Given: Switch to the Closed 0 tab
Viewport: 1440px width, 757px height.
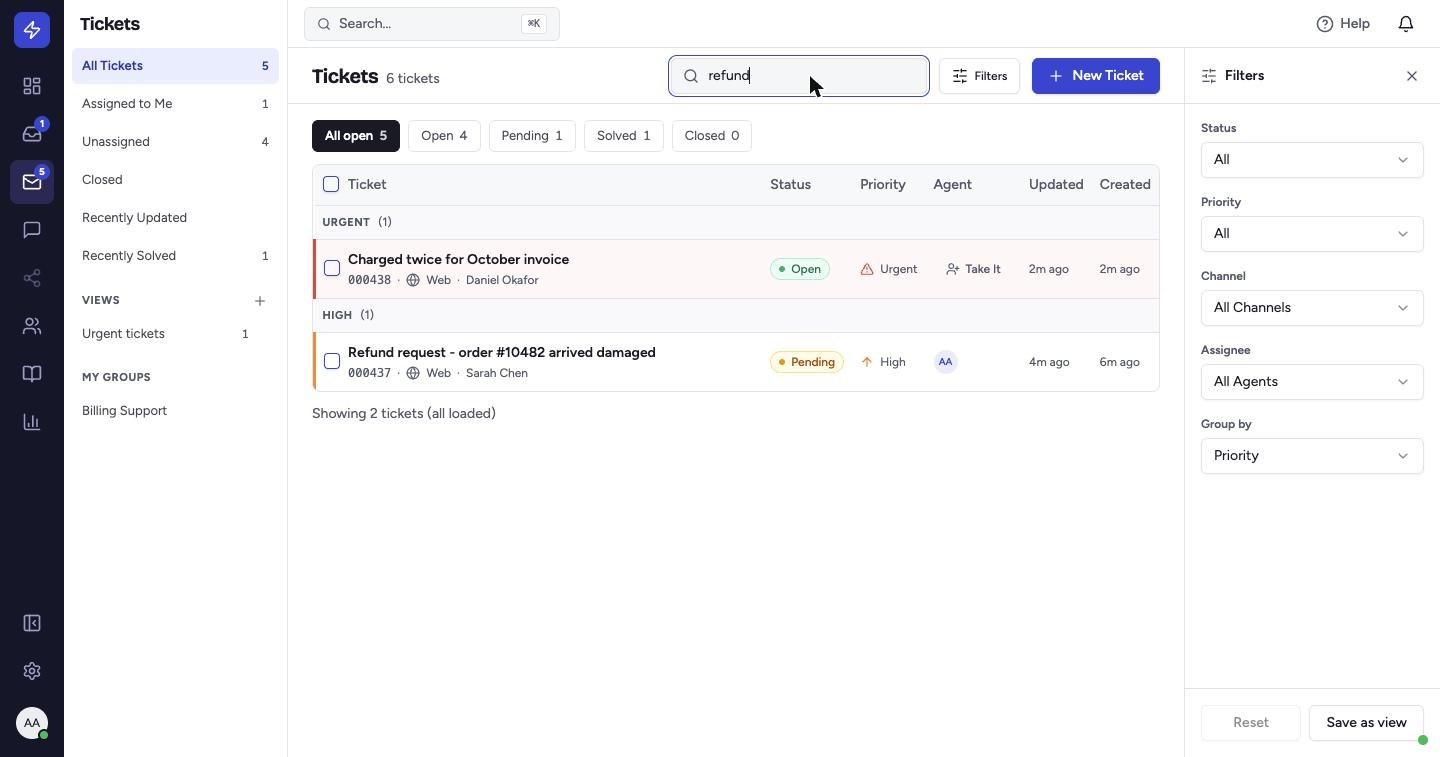Looking at the screenshot, I should click(712, 136).
